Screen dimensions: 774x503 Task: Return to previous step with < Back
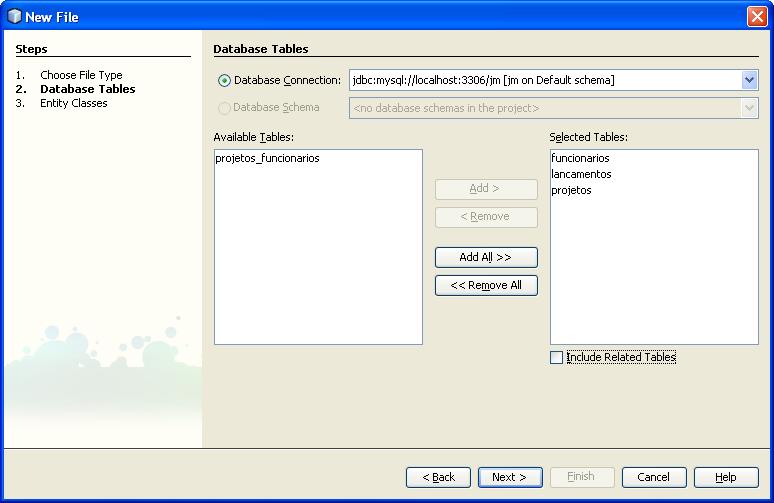[438, 477]
